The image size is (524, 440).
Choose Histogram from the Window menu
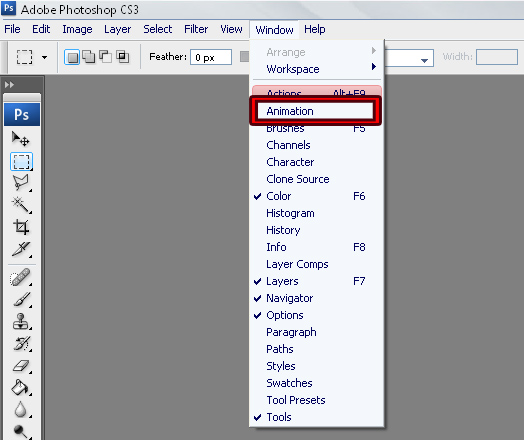click(317, 213)
